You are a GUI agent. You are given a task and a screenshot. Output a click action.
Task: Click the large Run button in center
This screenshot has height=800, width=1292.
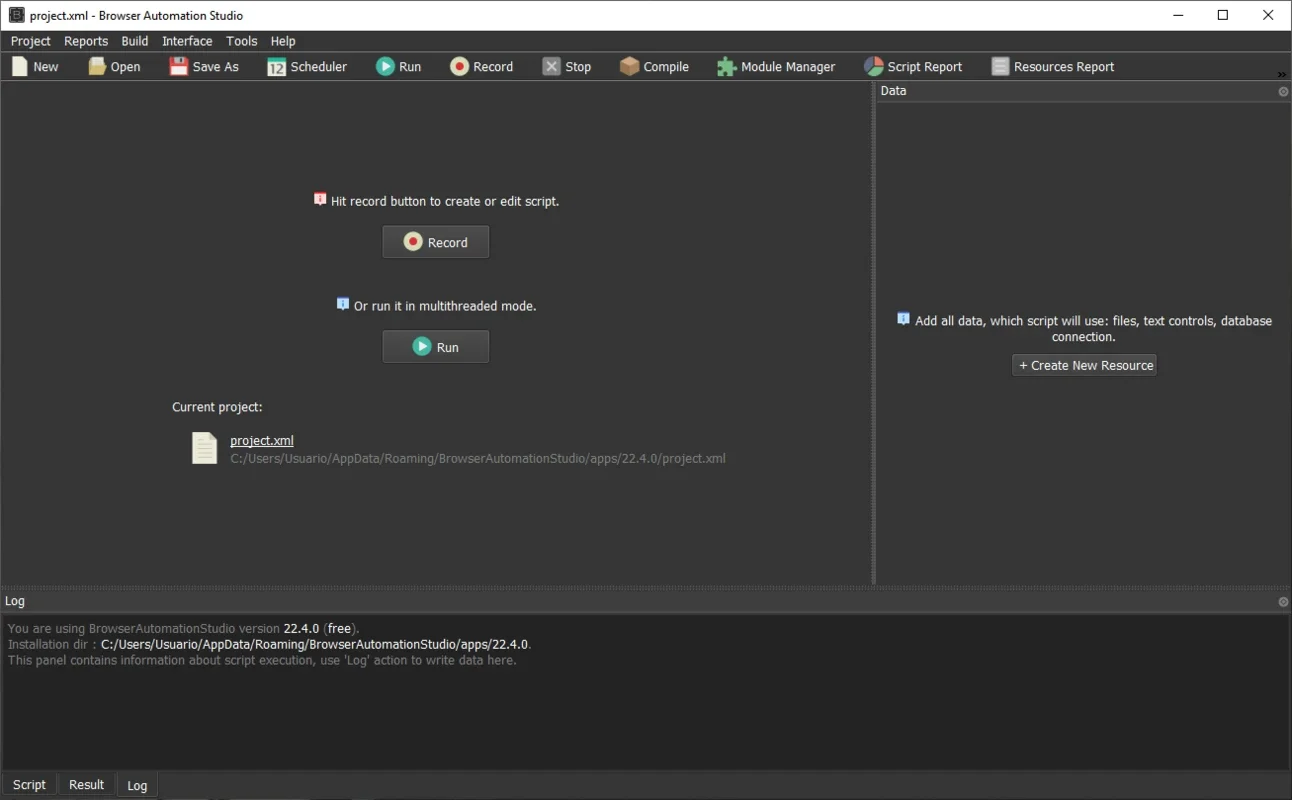[x=436, y=347]
